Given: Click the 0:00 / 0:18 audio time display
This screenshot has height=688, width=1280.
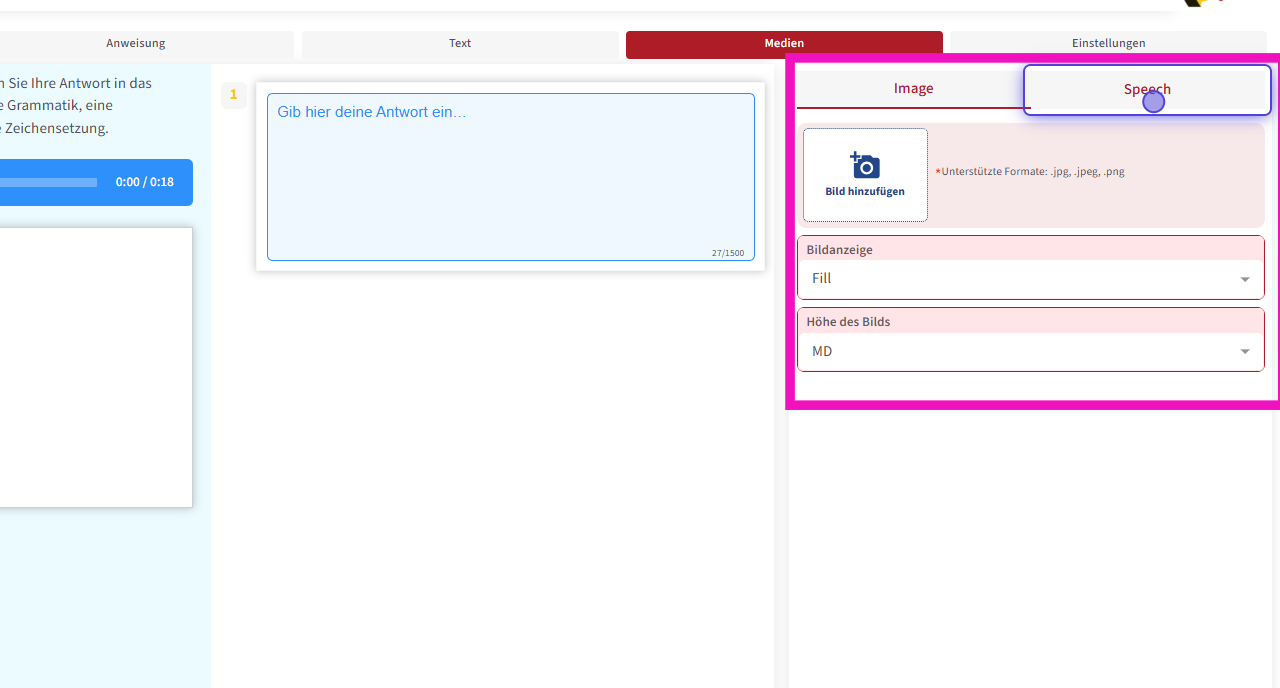Looking at the screenshot, I should [x=145, y=183].
